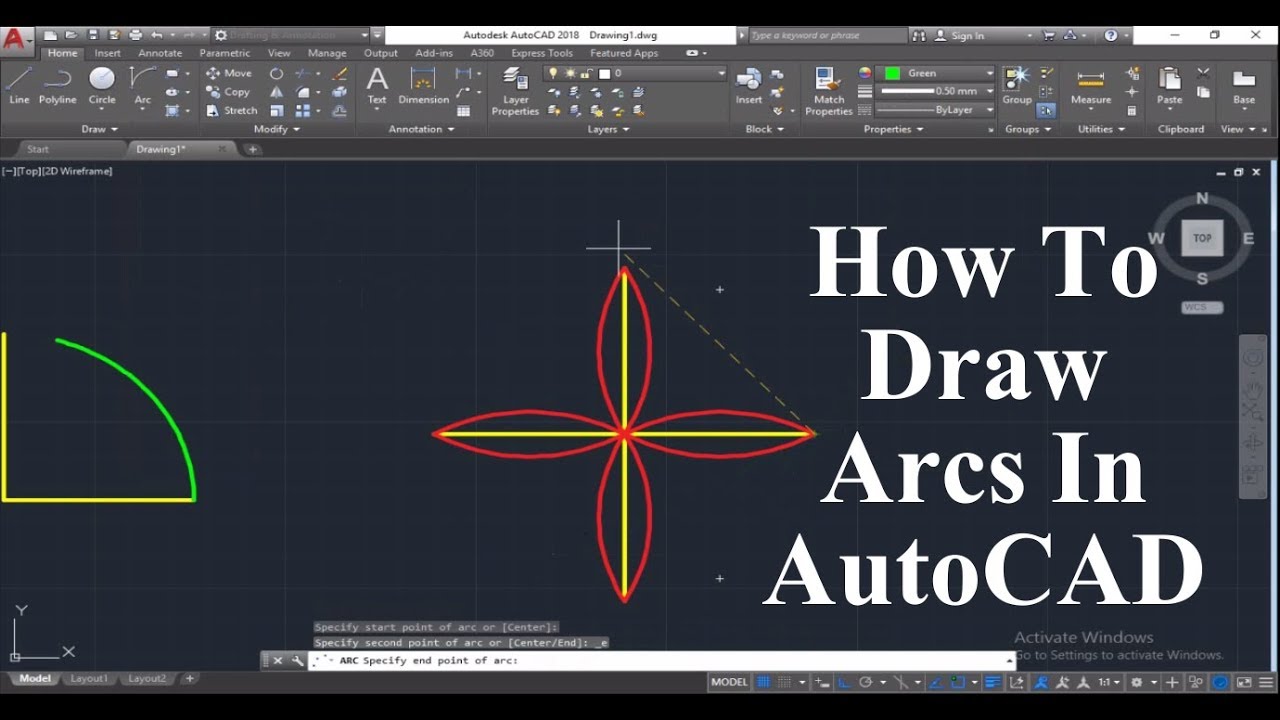Select the Circle tool

[x=102, y=85]
